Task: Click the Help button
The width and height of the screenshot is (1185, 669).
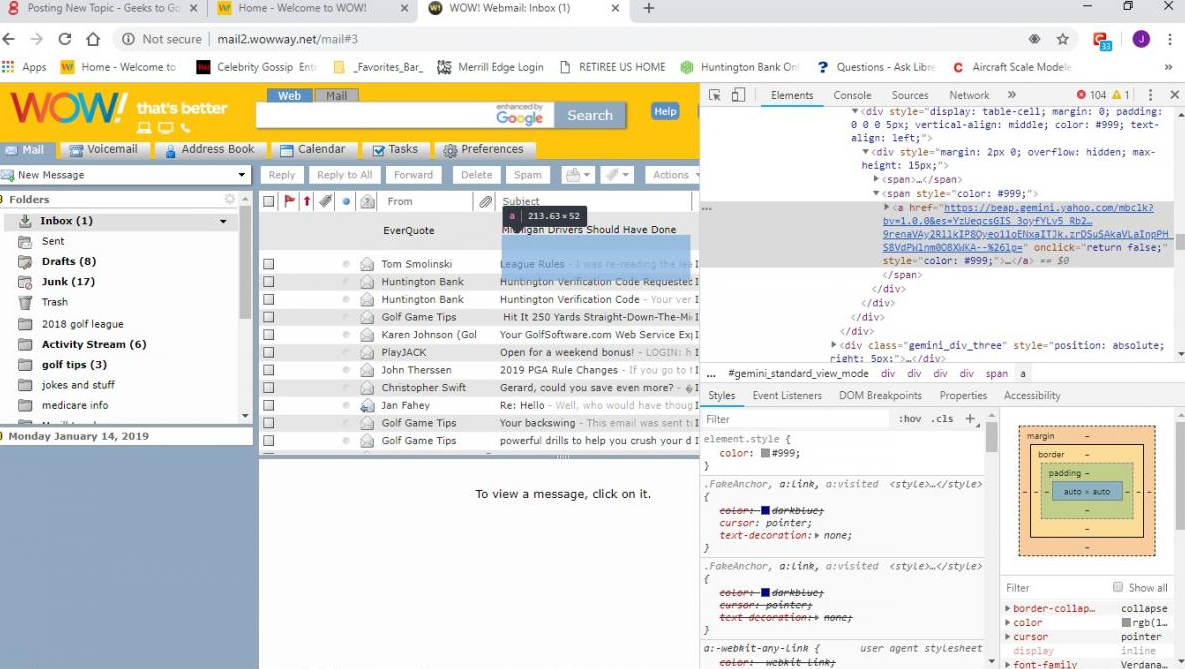Action: point(665,111)
